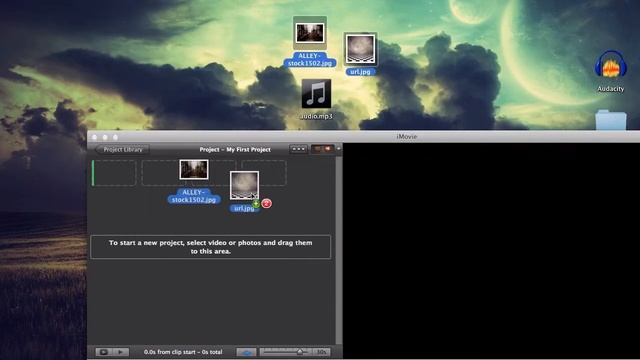Play the project from beginning
This screenshot has width=640, height=360.
pos(120,352)
